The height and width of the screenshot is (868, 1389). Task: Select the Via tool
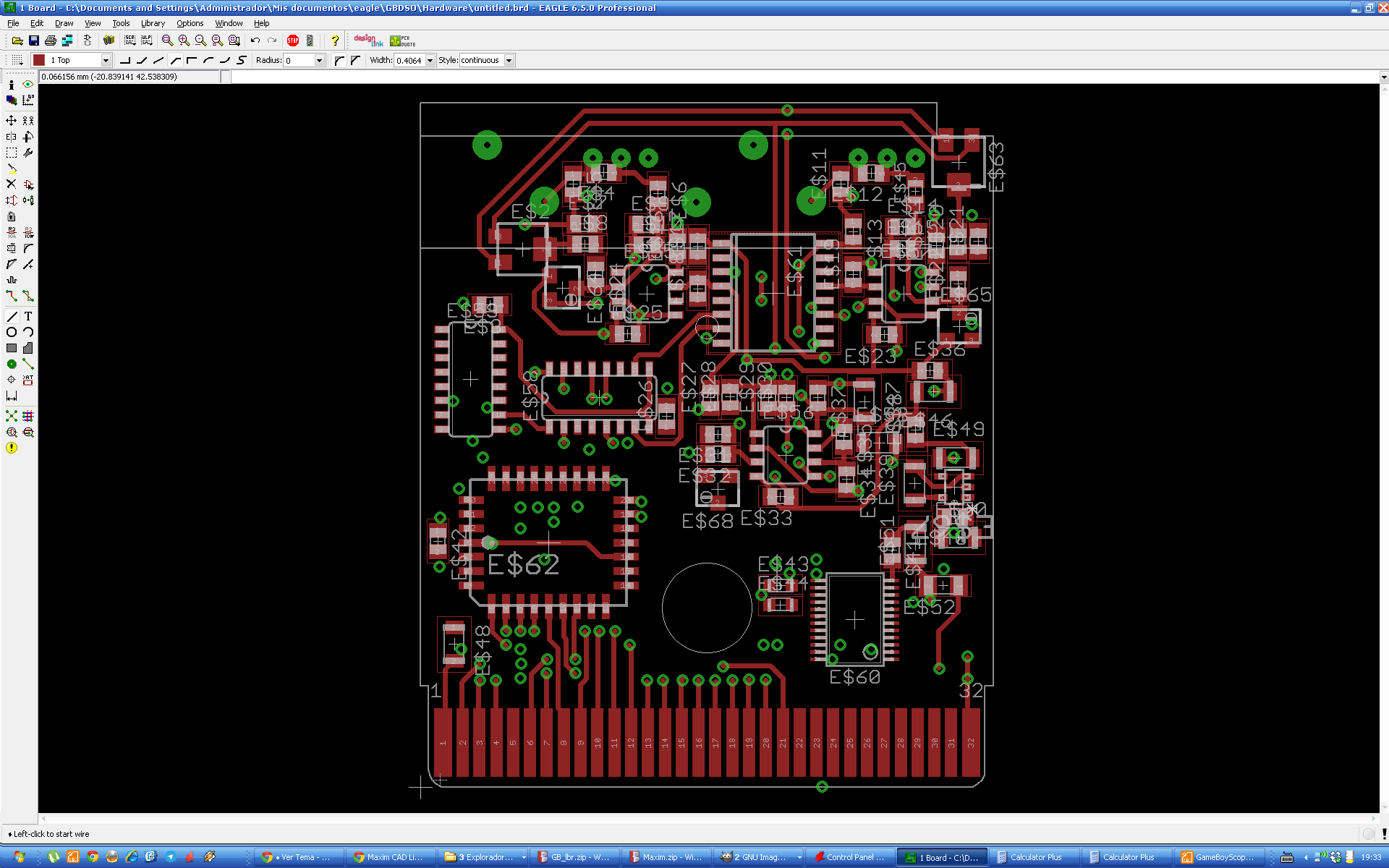[12, 364]
